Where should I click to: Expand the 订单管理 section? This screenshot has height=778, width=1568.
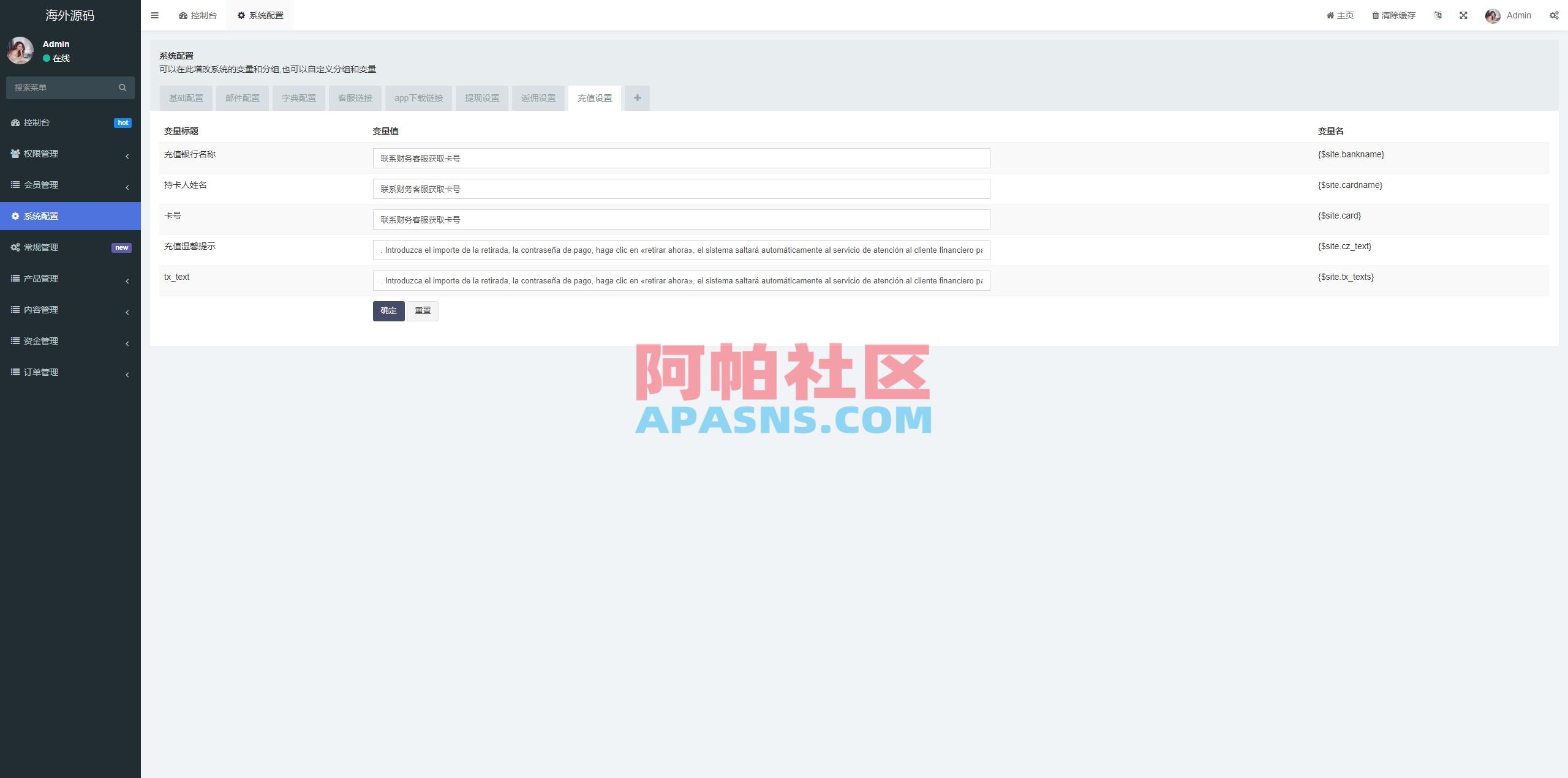[x=127, y=374]
